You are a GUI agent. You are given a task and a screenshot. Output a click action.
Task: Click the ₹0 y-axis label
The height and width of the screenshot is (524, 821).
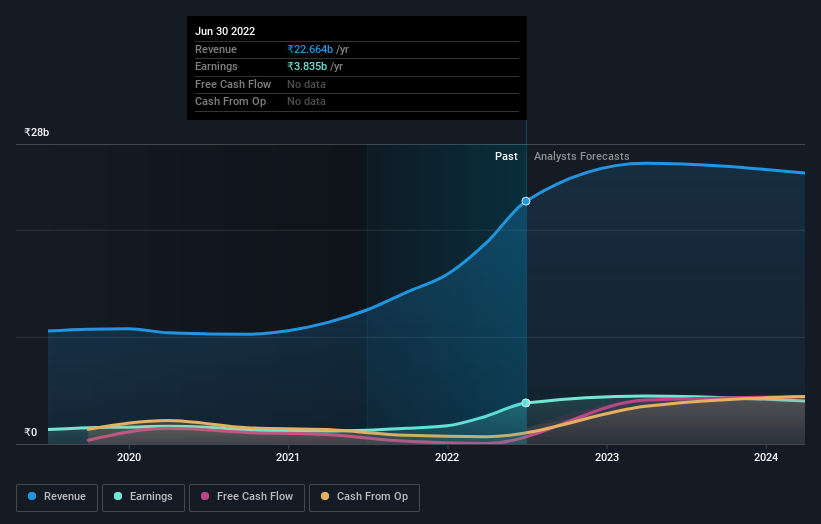click(x=31, y=432)
